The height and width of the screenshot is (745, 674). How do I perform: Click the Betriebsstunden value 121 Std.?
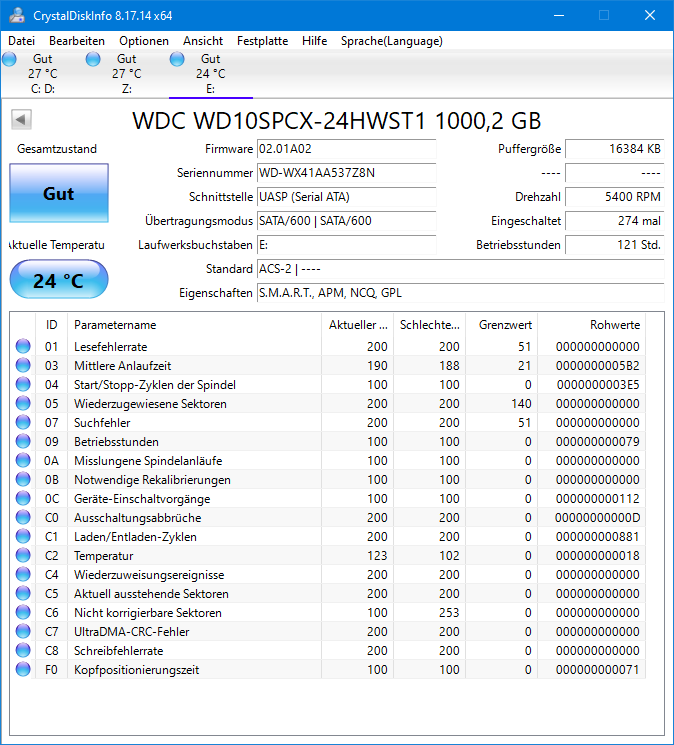coord(615,245)
